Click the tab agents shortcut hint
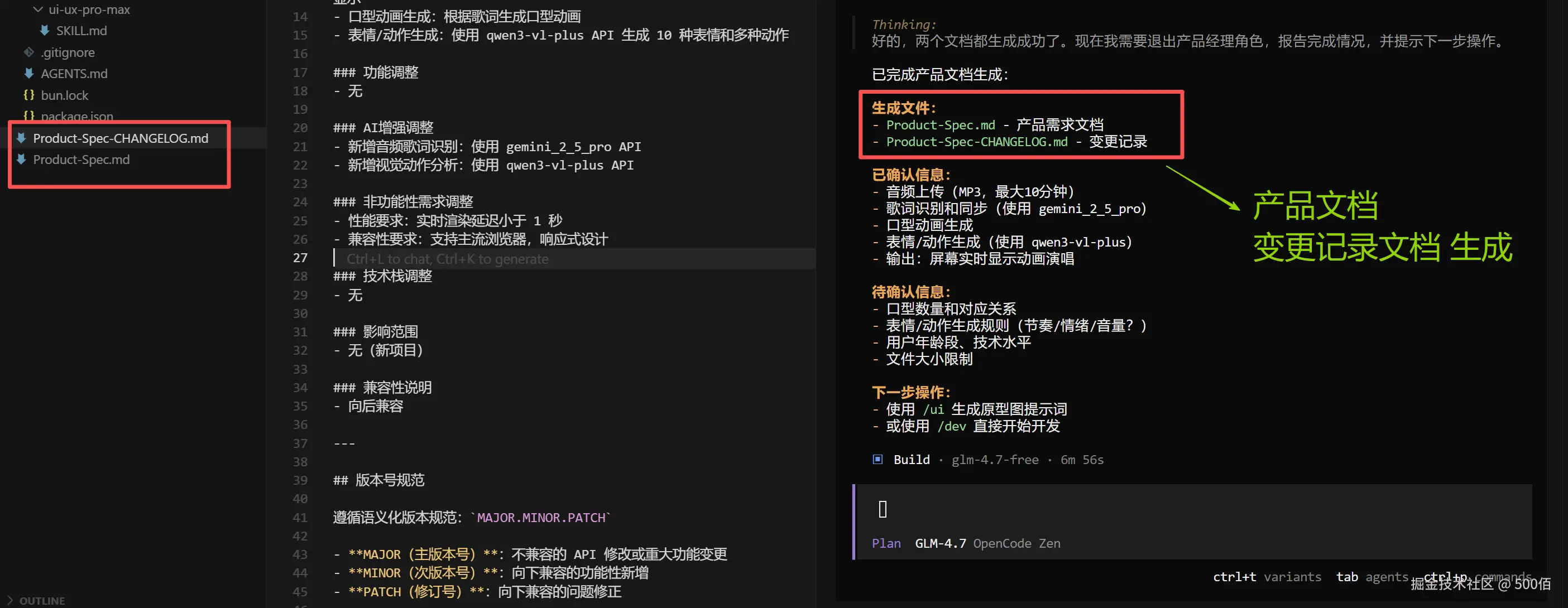 click(x=1372, y=576)
